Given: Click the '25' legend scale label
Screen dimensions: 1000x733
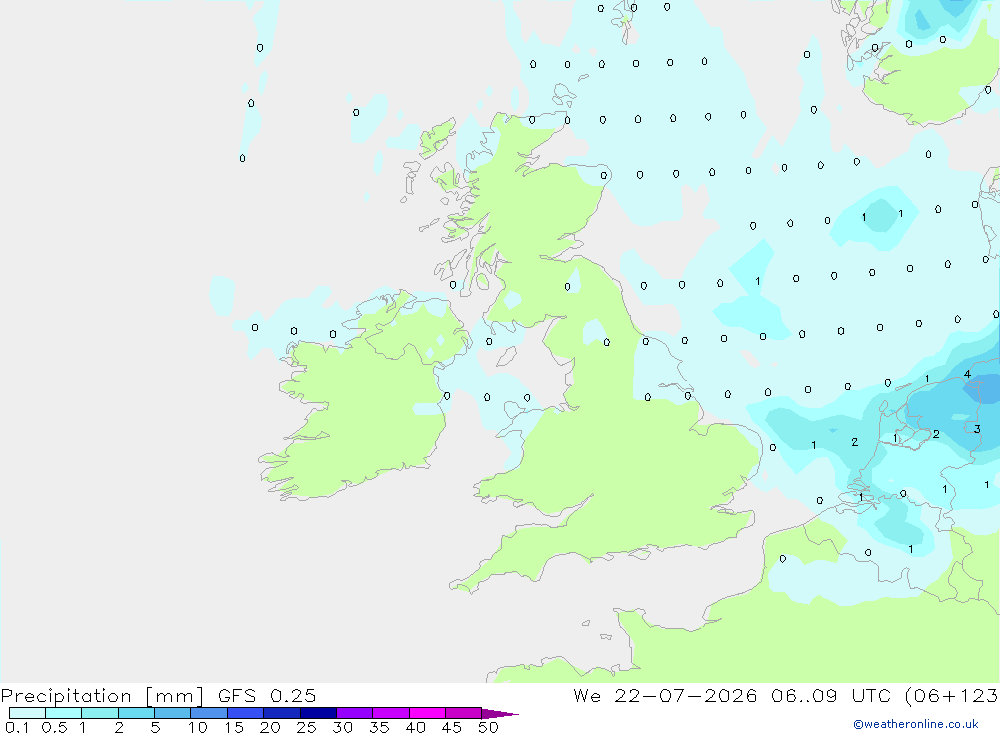Looking at the screenshot, I should coord(306,727).
